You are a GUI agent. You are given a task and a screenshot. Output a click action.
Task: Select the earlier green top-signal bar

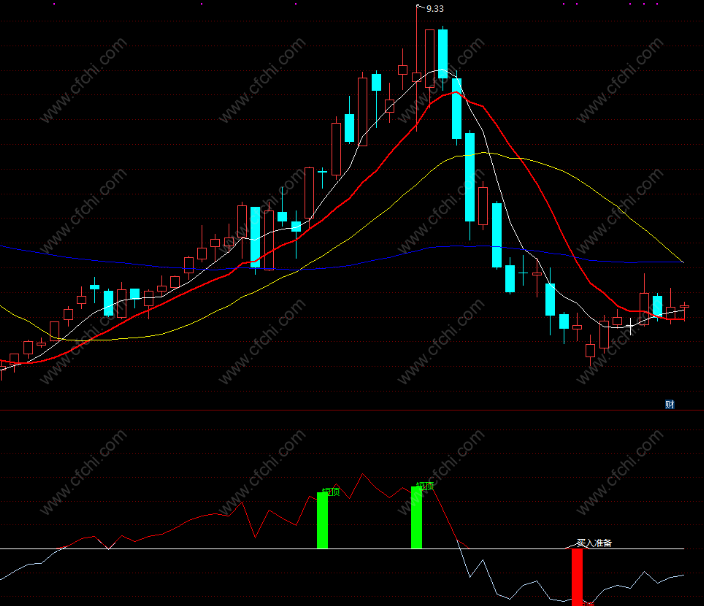(x=322, y=520)
